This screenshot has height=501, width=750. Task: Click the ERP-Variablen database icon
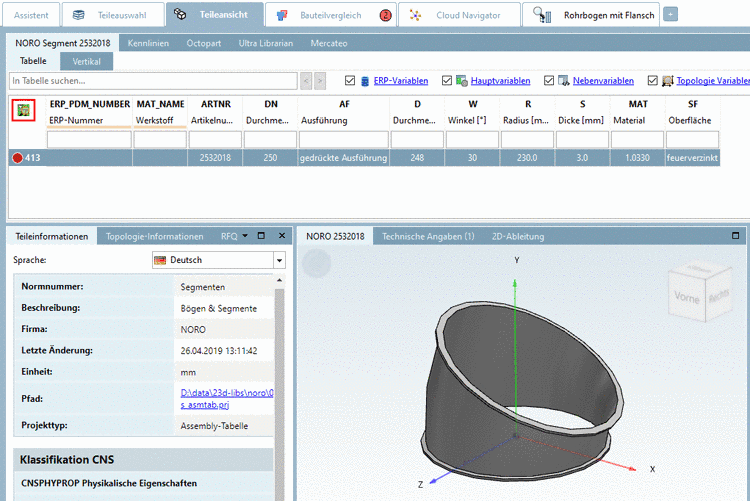point(365,81)
